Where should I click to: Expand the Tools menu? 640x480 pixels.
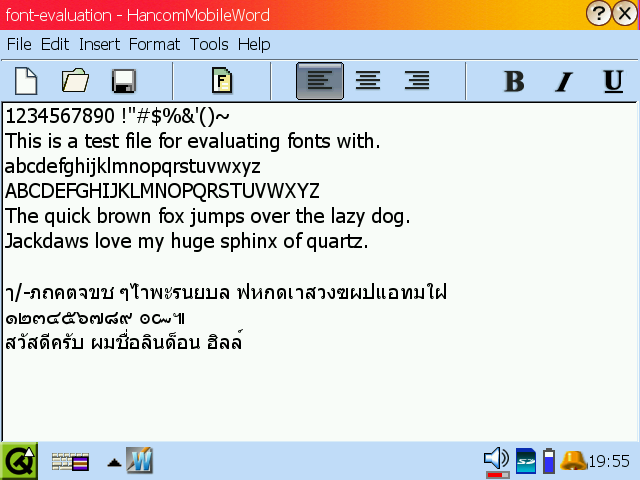[209, 44]
